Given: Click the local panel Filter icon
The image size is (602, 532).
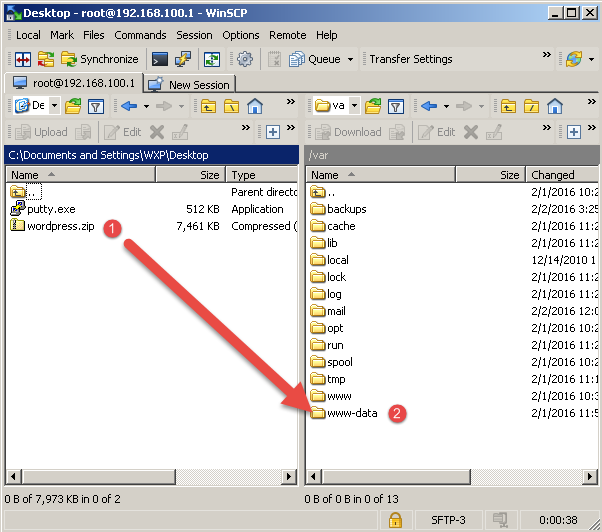Looking at the screenshot, I should 96,106.
